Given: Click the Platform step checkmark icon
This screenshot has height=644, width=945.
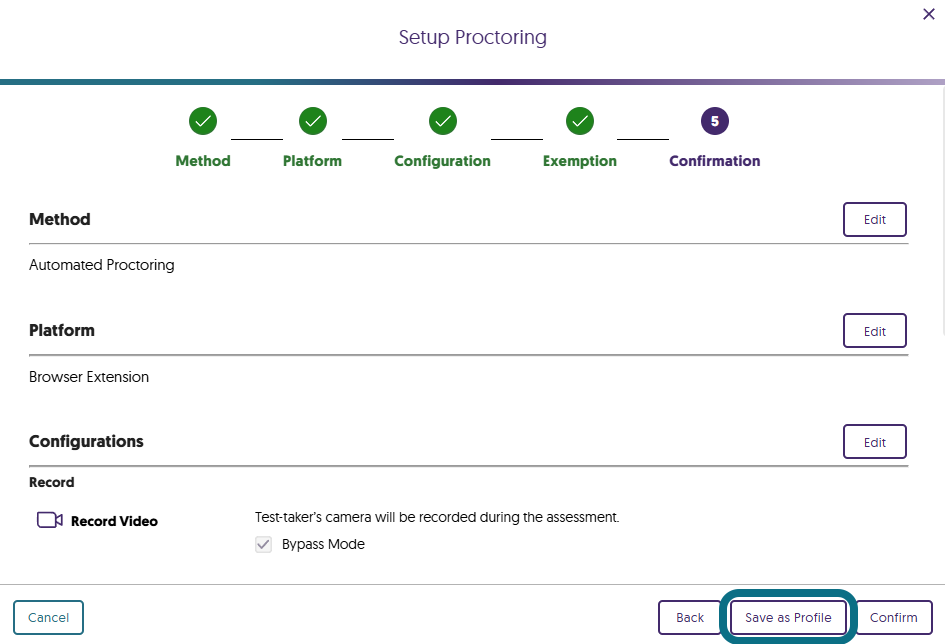Looking at the screenshot, I should [x=313, y=121].
